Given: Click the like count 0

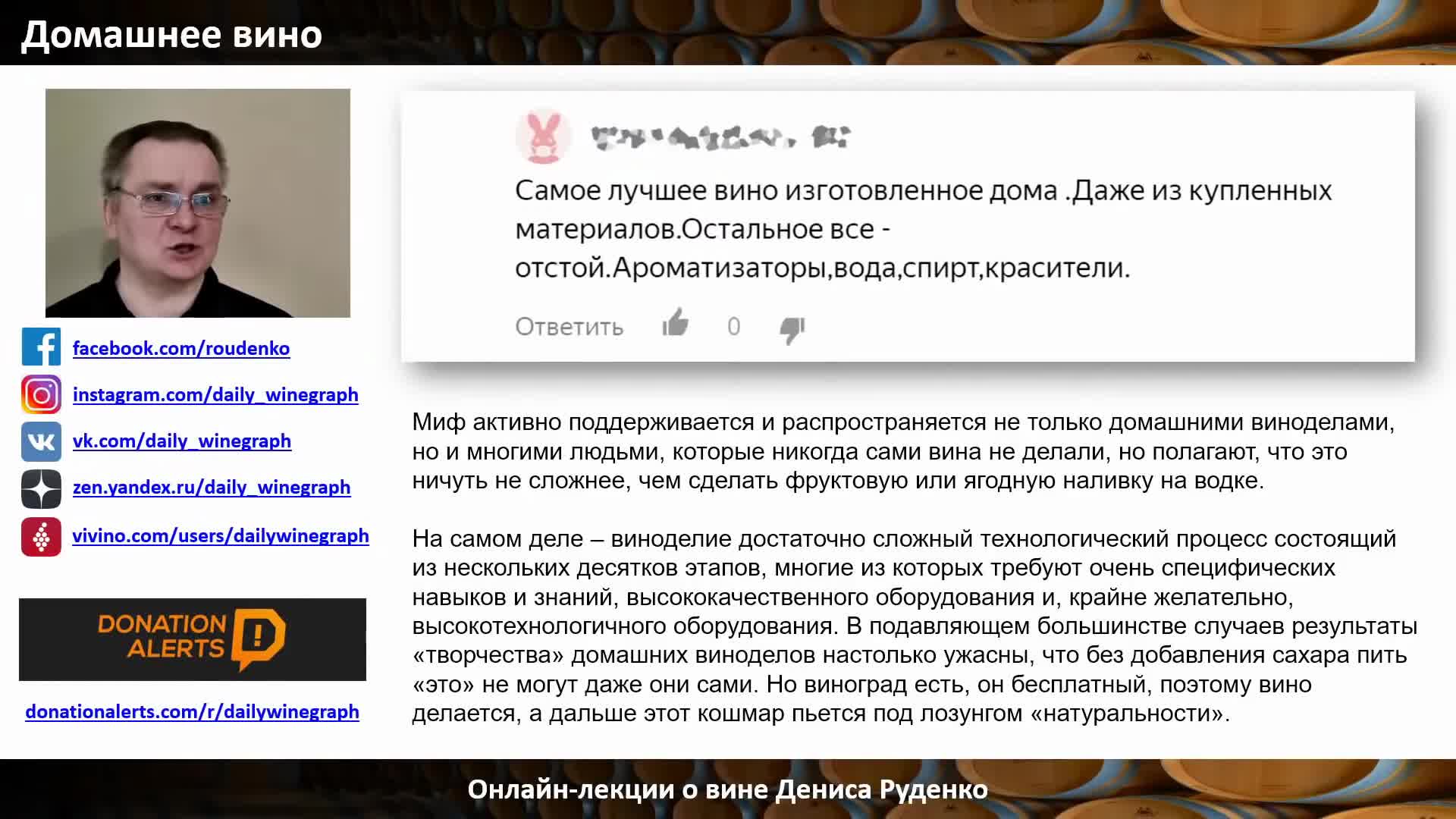Looking at the screenshot, I should coord(734,326).
